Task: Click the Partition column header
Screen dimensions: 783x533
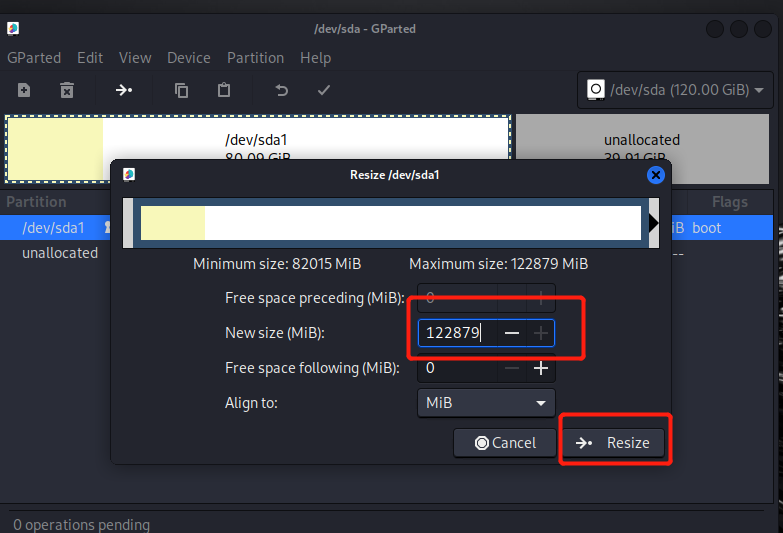Action: pos(36,202)
